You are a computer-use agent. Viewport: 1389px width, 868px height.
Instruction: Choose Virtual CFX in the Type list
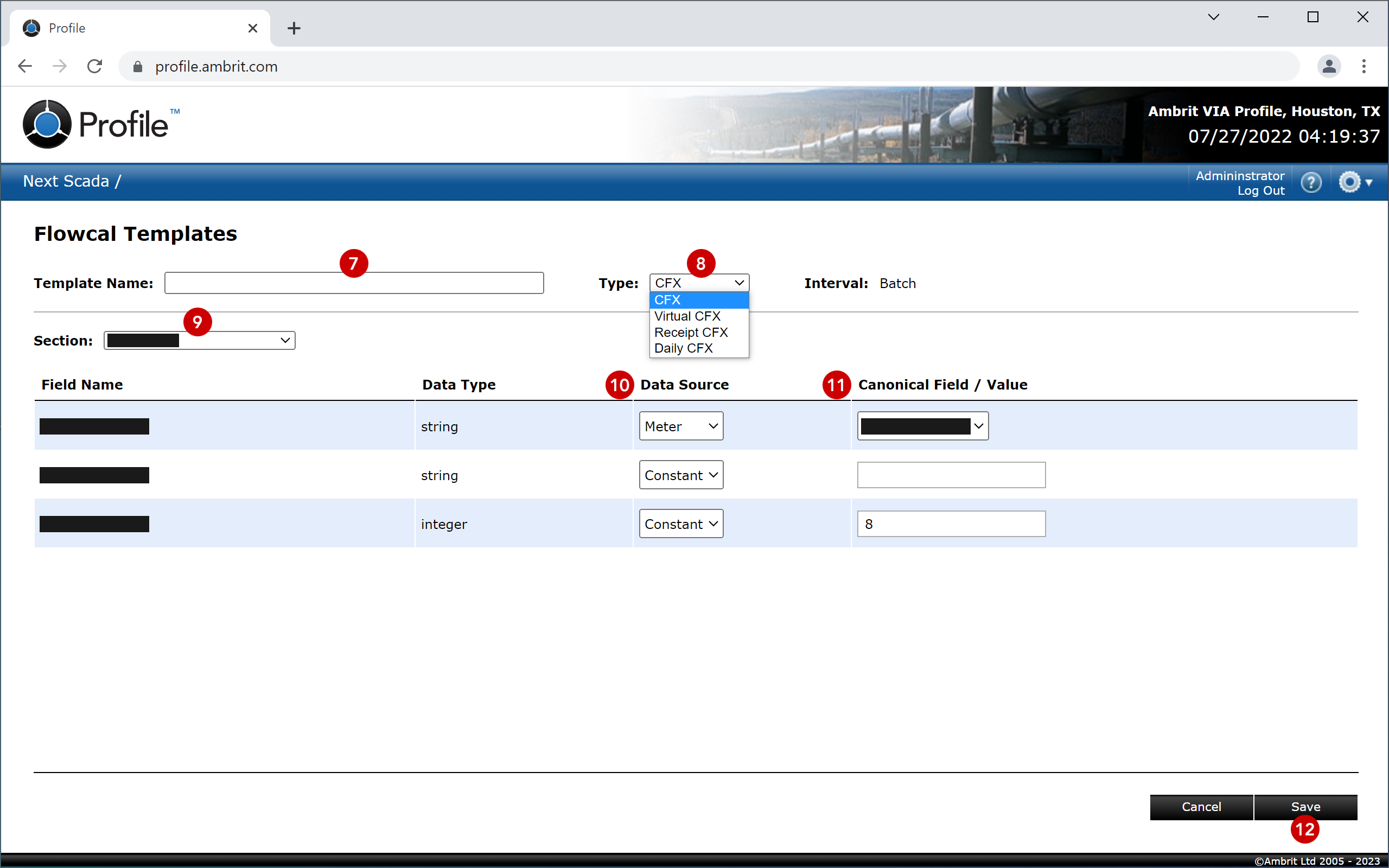click(699, 316)
